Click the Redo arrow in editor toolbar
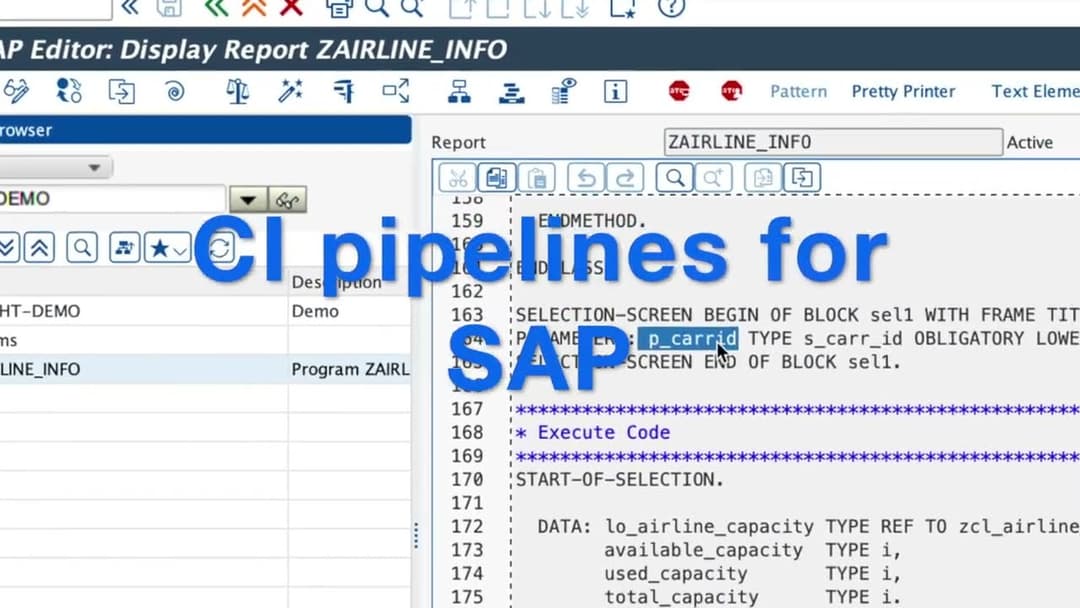 click(x=625, y=178)
